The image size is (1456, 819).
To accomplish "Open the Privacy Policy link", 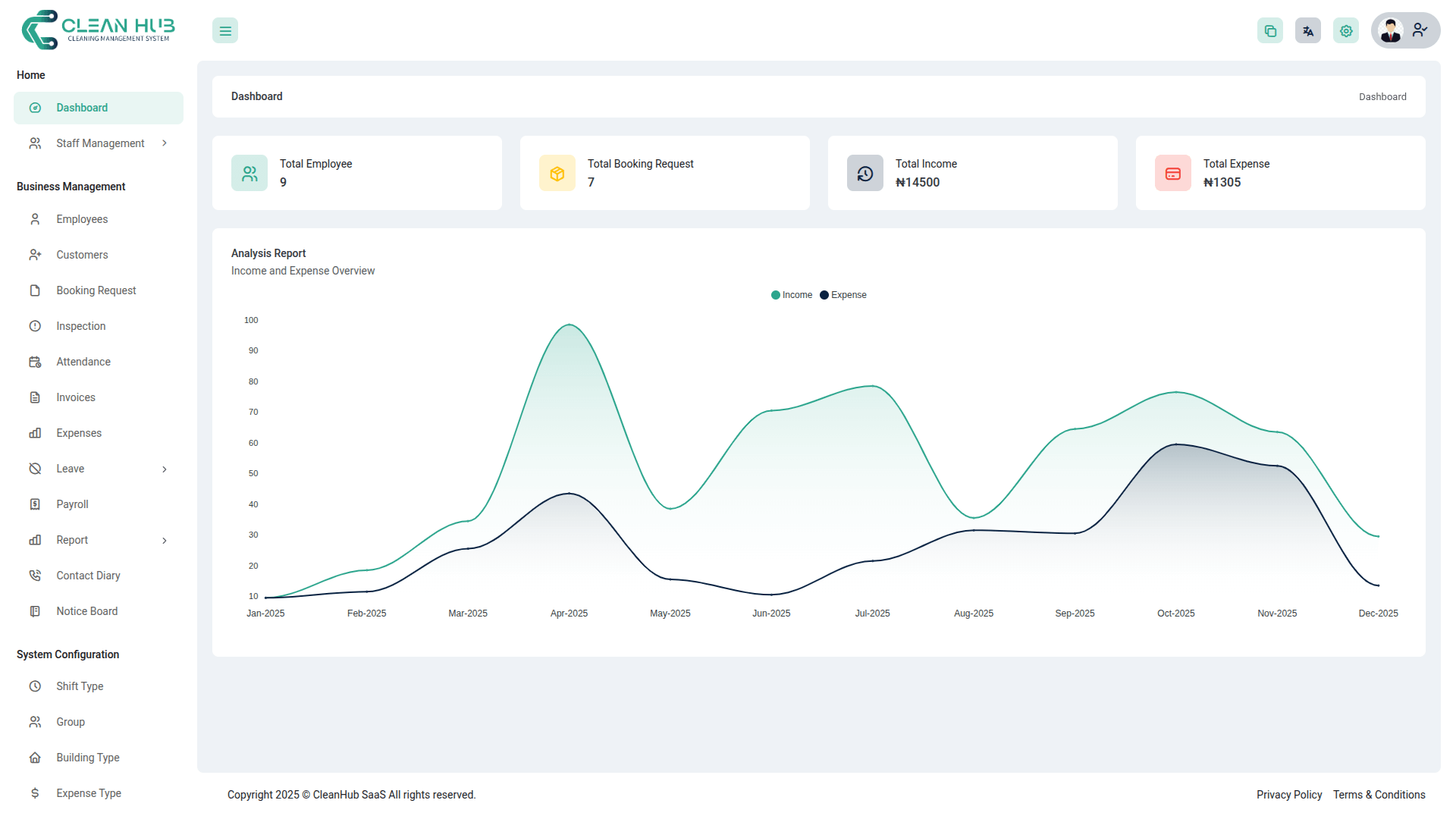I will click(x=1288, y=795).
